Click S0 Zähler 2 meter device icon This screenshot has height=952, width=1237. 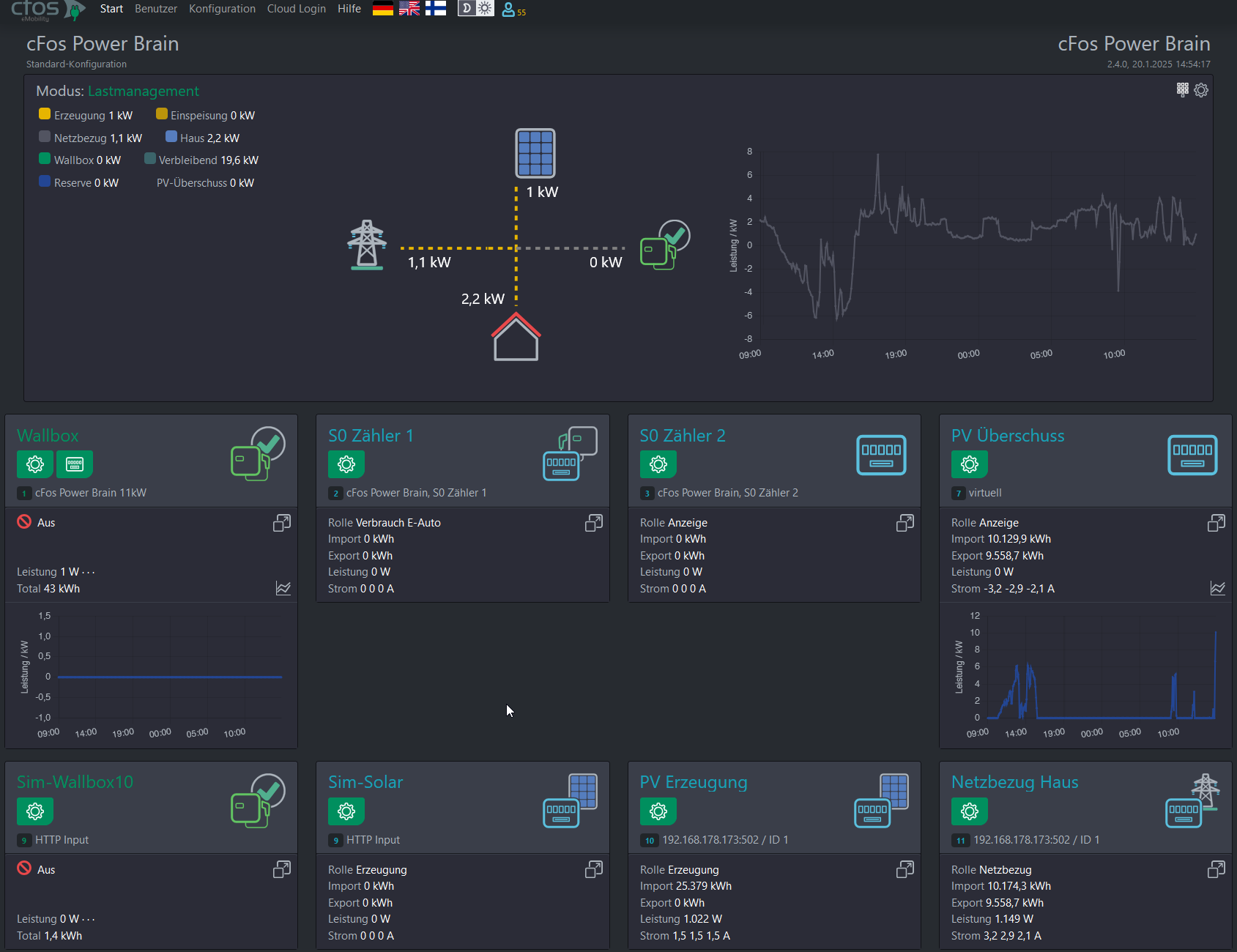click(881, 455)
